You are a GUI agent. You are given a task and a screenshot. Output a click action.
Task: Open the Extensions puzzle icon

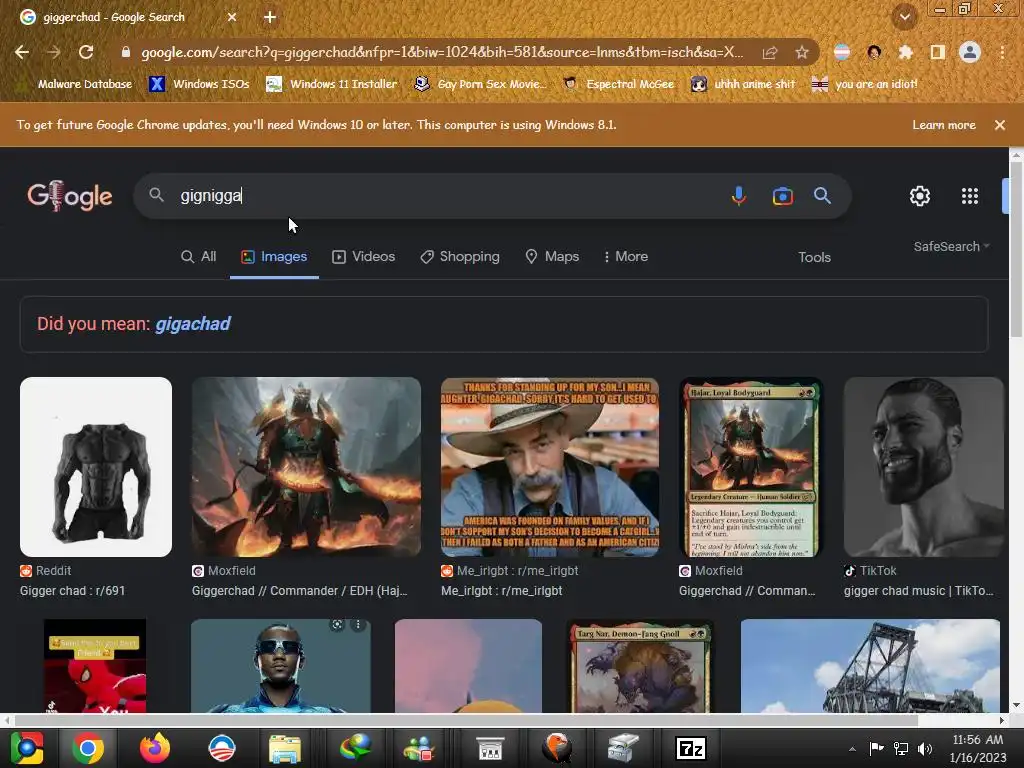click(x=905, y=52)
